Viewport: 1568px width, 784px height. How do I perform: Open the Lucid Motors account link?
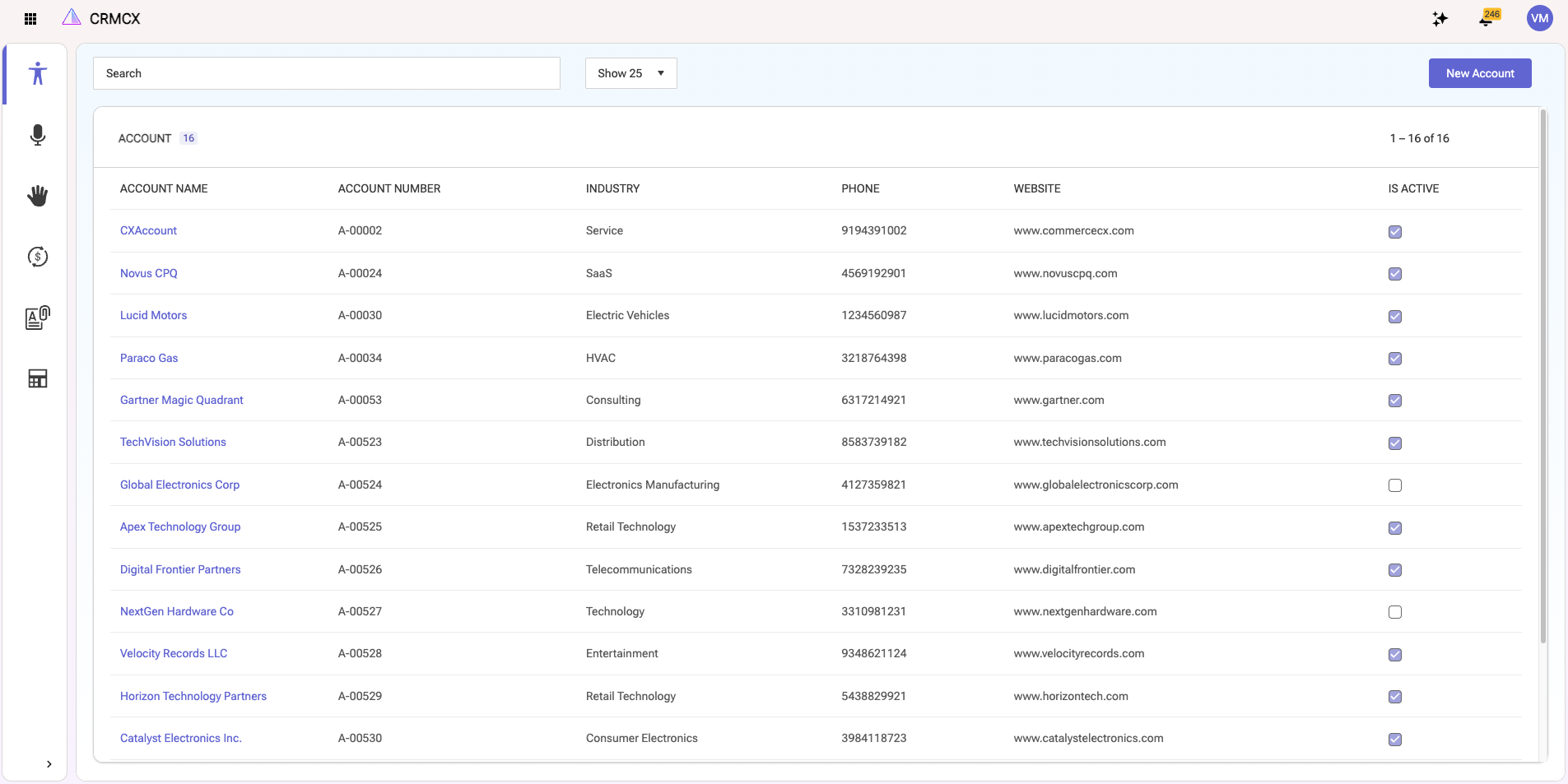coord(153,315)
